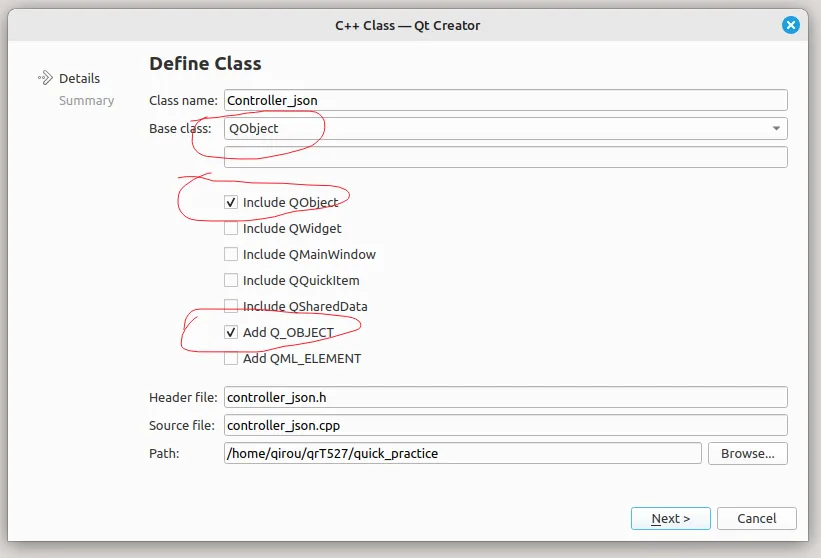Close the C++ Class dialog
Viewport: 821px width, 558px height.
pos(791,25)
